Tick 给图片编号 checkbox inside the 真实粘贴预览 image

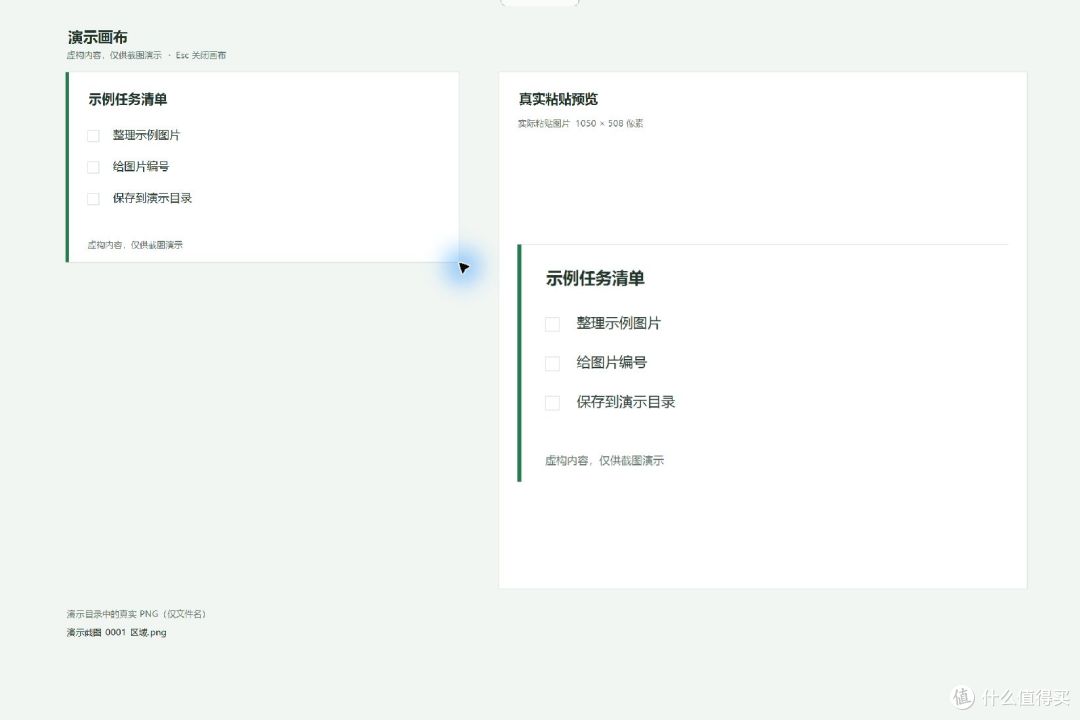coord(552,363)
